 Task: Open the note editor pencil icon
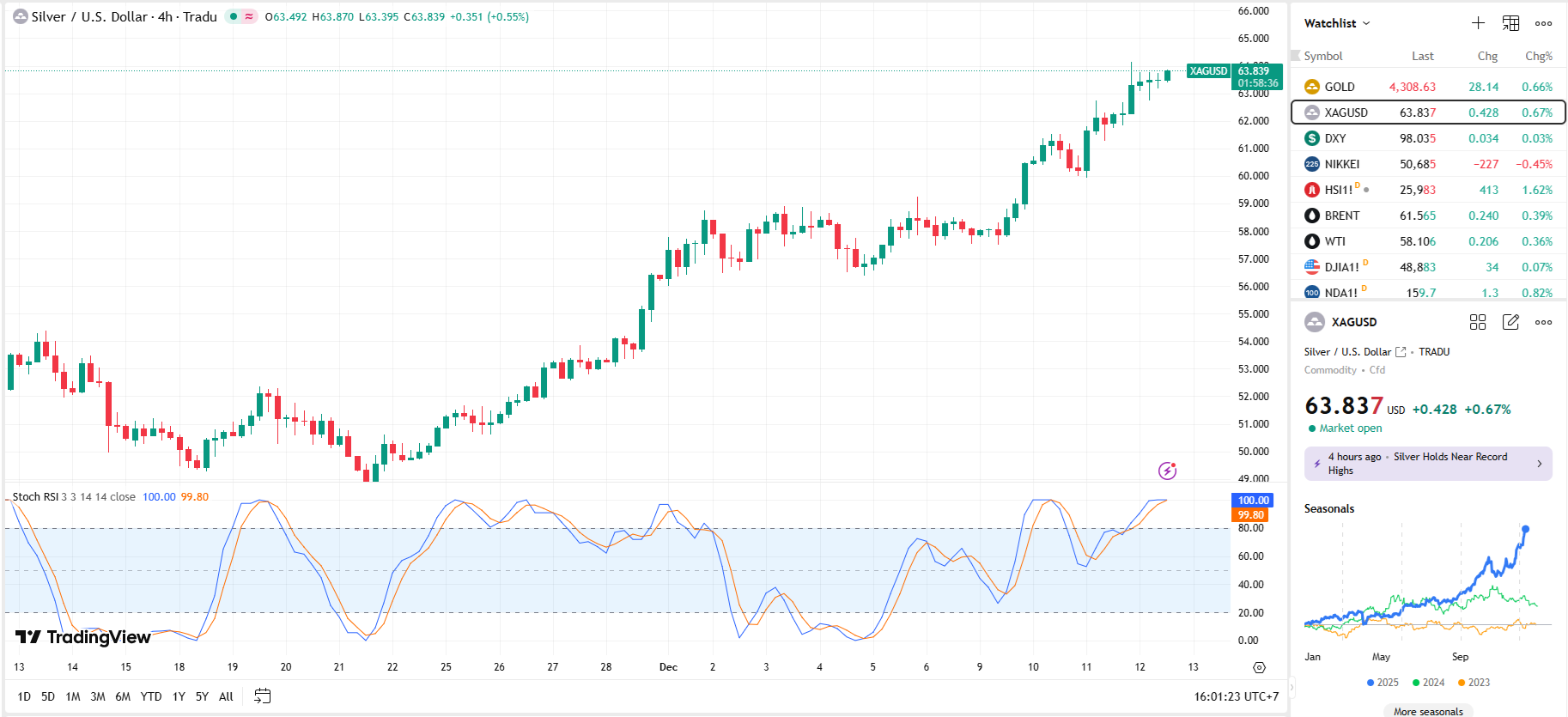coord(1510,322)
